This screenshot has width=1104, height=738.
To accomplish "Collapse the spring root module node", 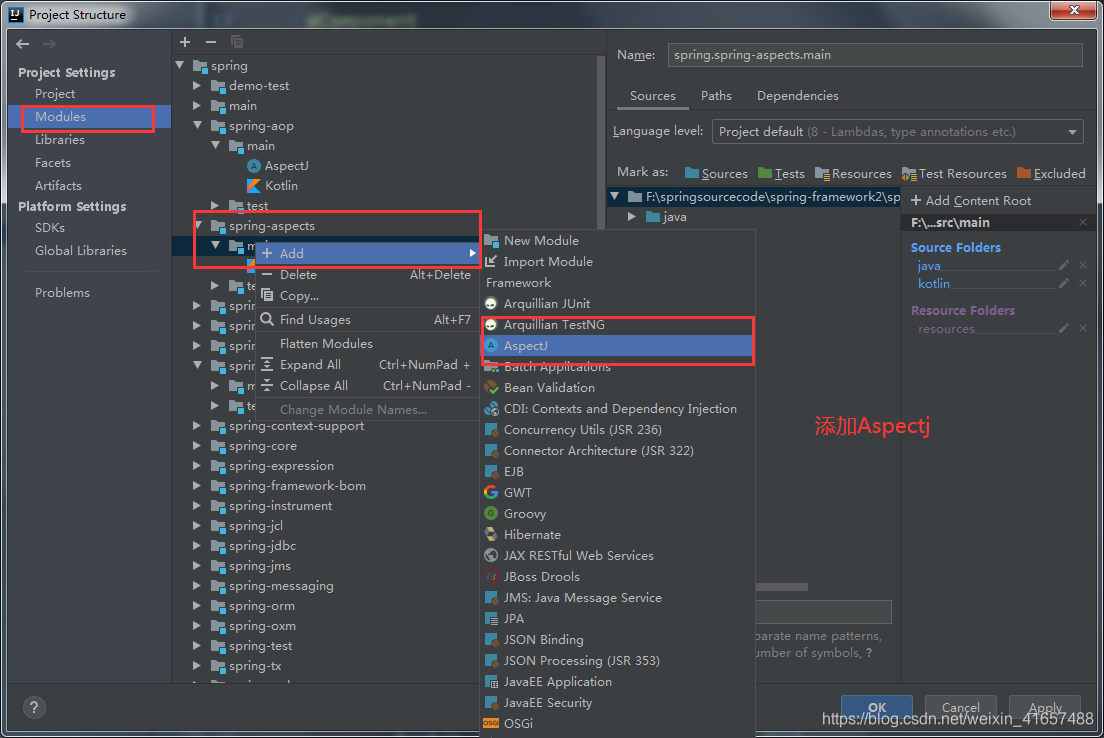I will pos(180,65).
